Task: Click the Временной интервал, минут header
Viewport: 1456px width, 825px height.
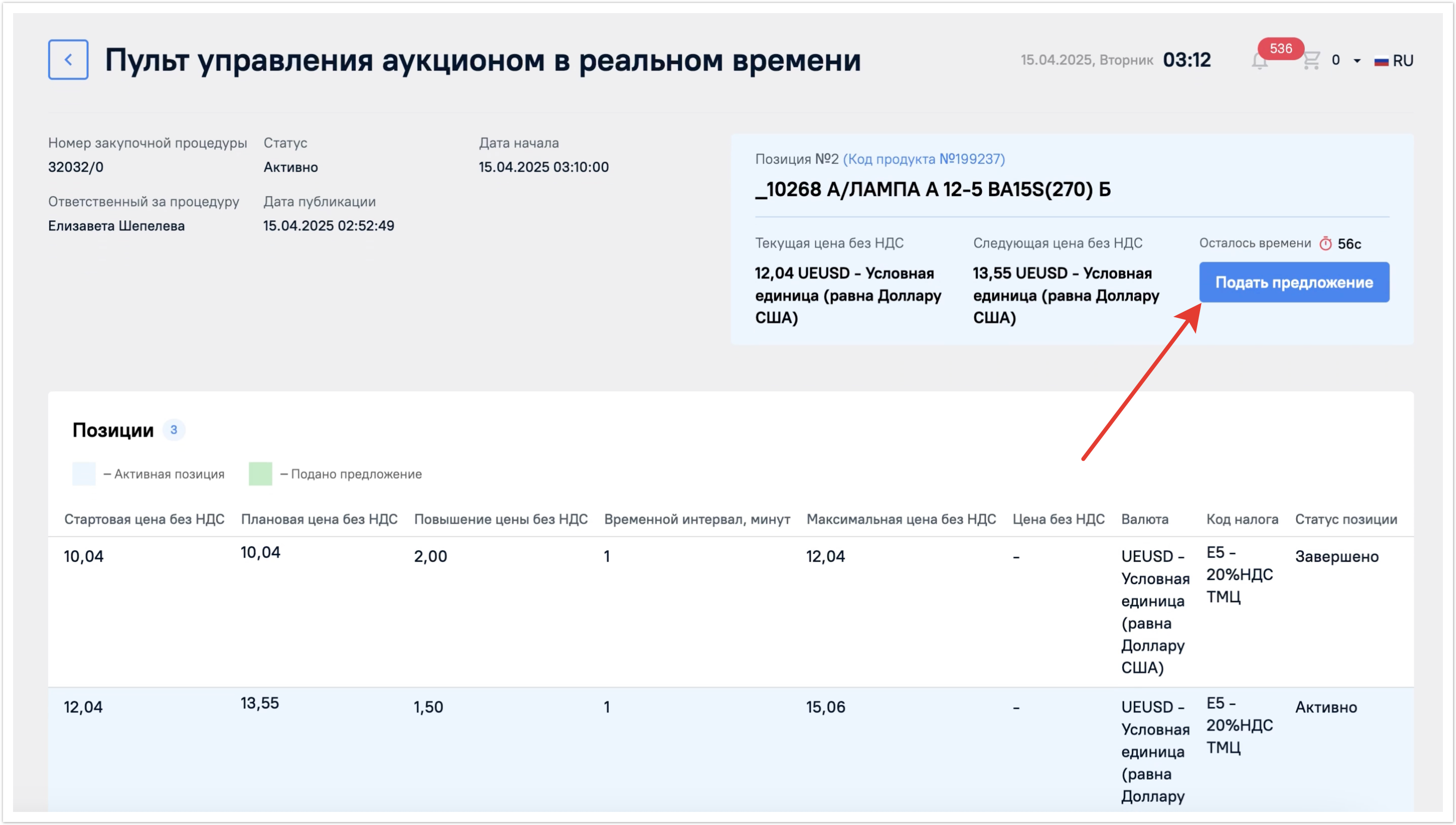Action: pyautogui.click(x=696, y=519)
